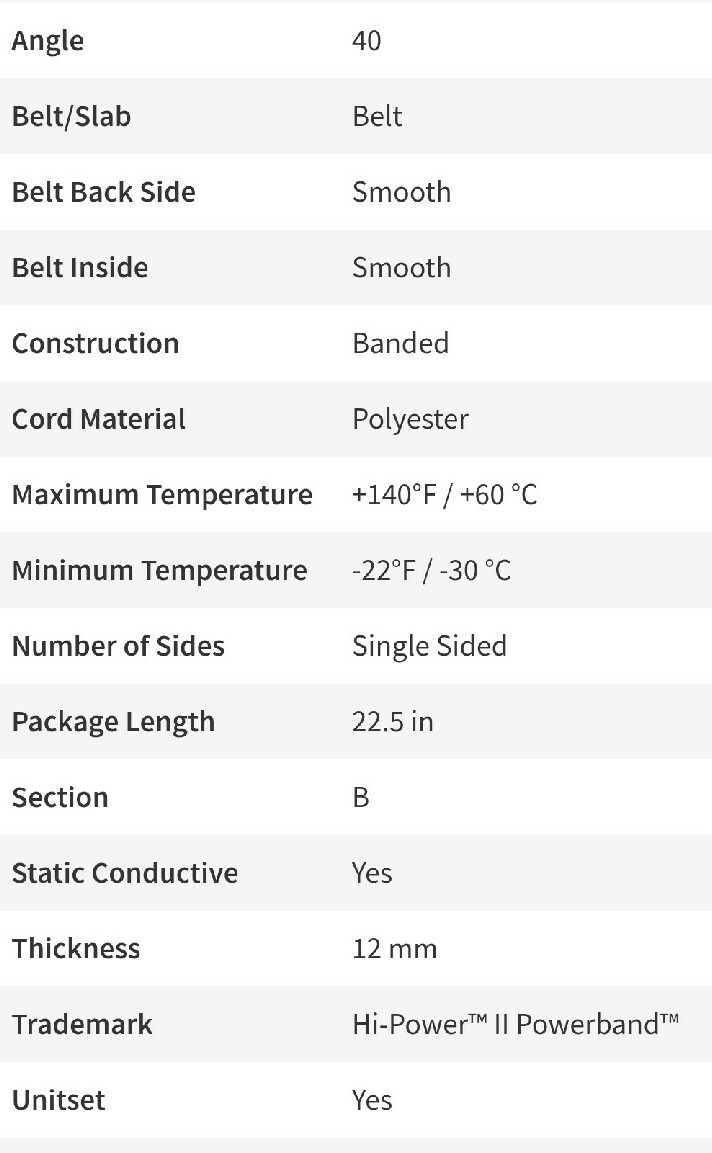
Task: Click the Package Length value 22.5 in
Action: [393, 722]
